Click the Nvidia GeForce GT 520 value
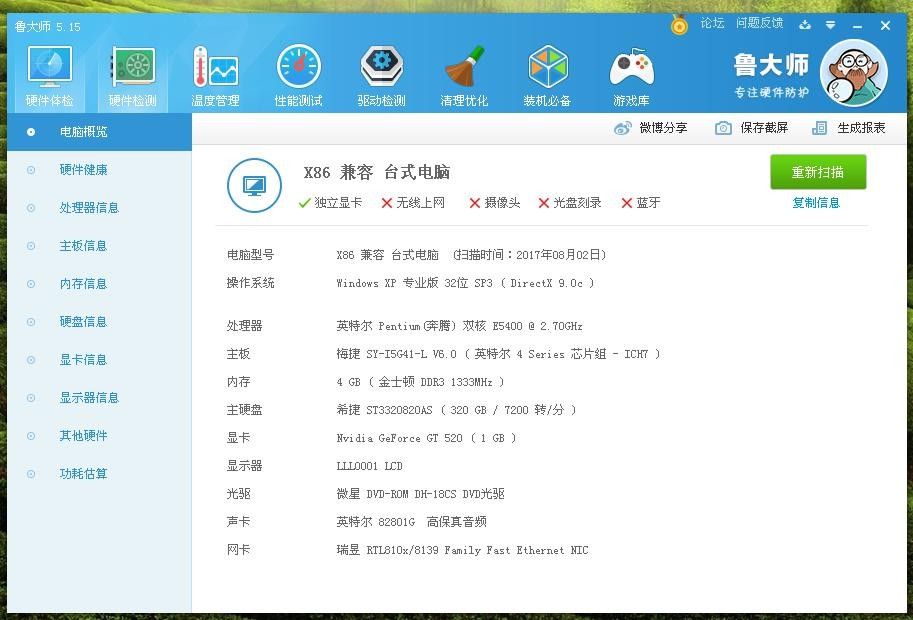 pyautogui.click(x=426, y=438)
